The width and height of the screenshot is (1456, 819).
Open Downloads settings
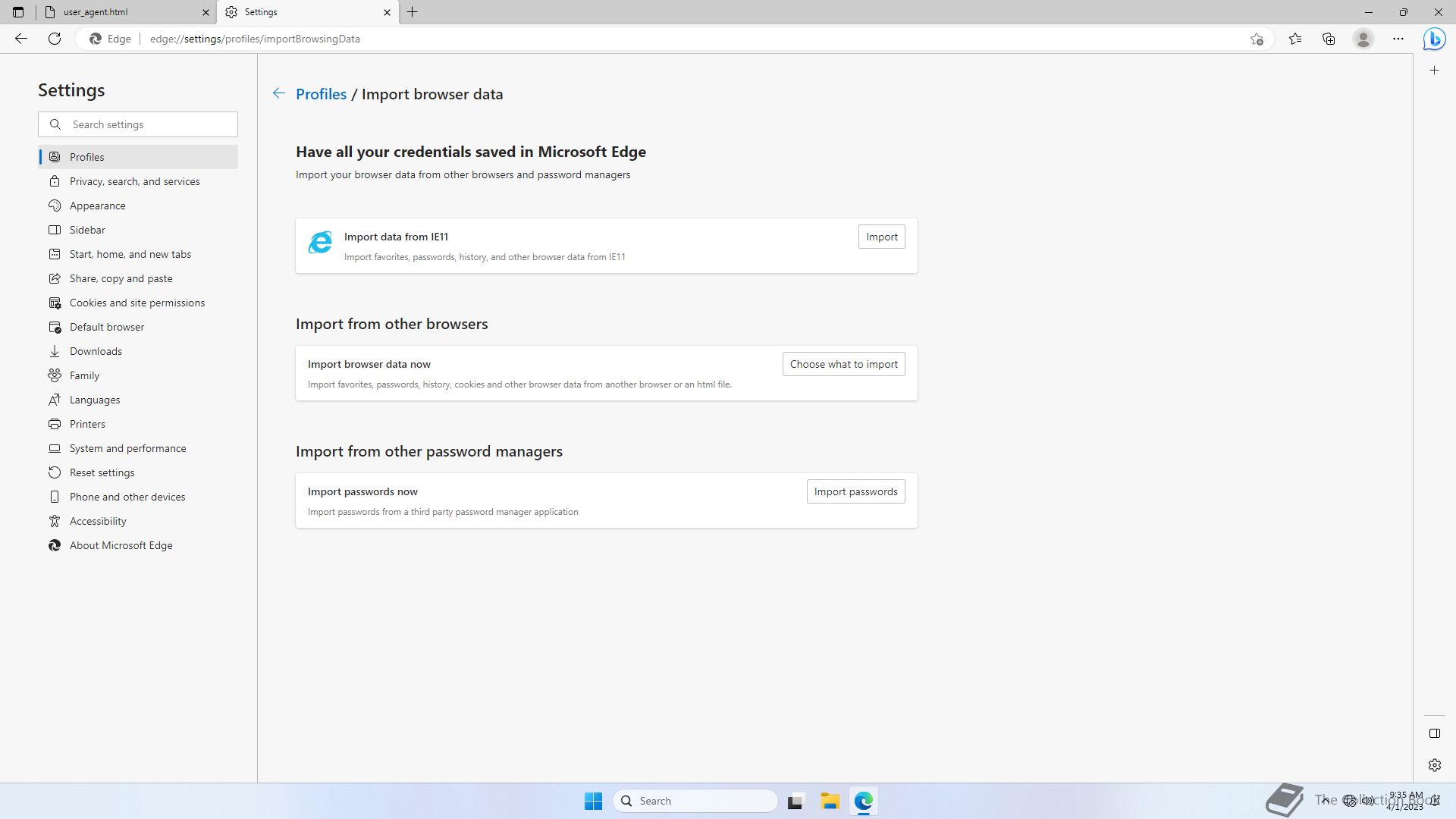coord(138,351)
